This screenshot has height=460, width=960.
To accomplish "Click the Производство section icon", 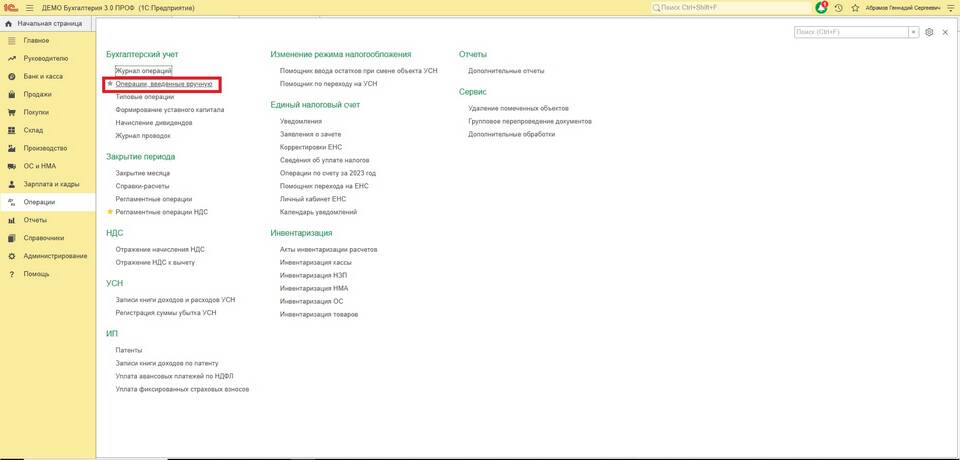I will click(x=11, y=148).
